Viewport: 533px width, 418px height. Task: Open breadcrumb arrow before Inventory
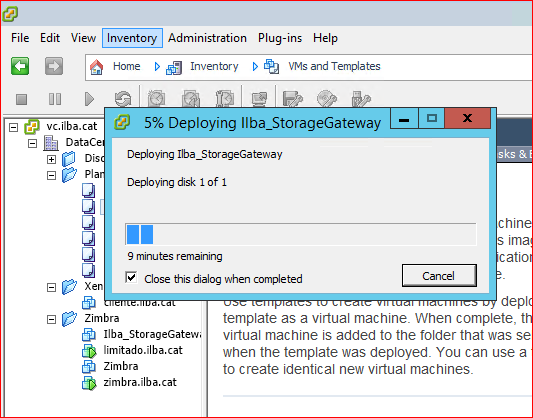tap(157, 67)
